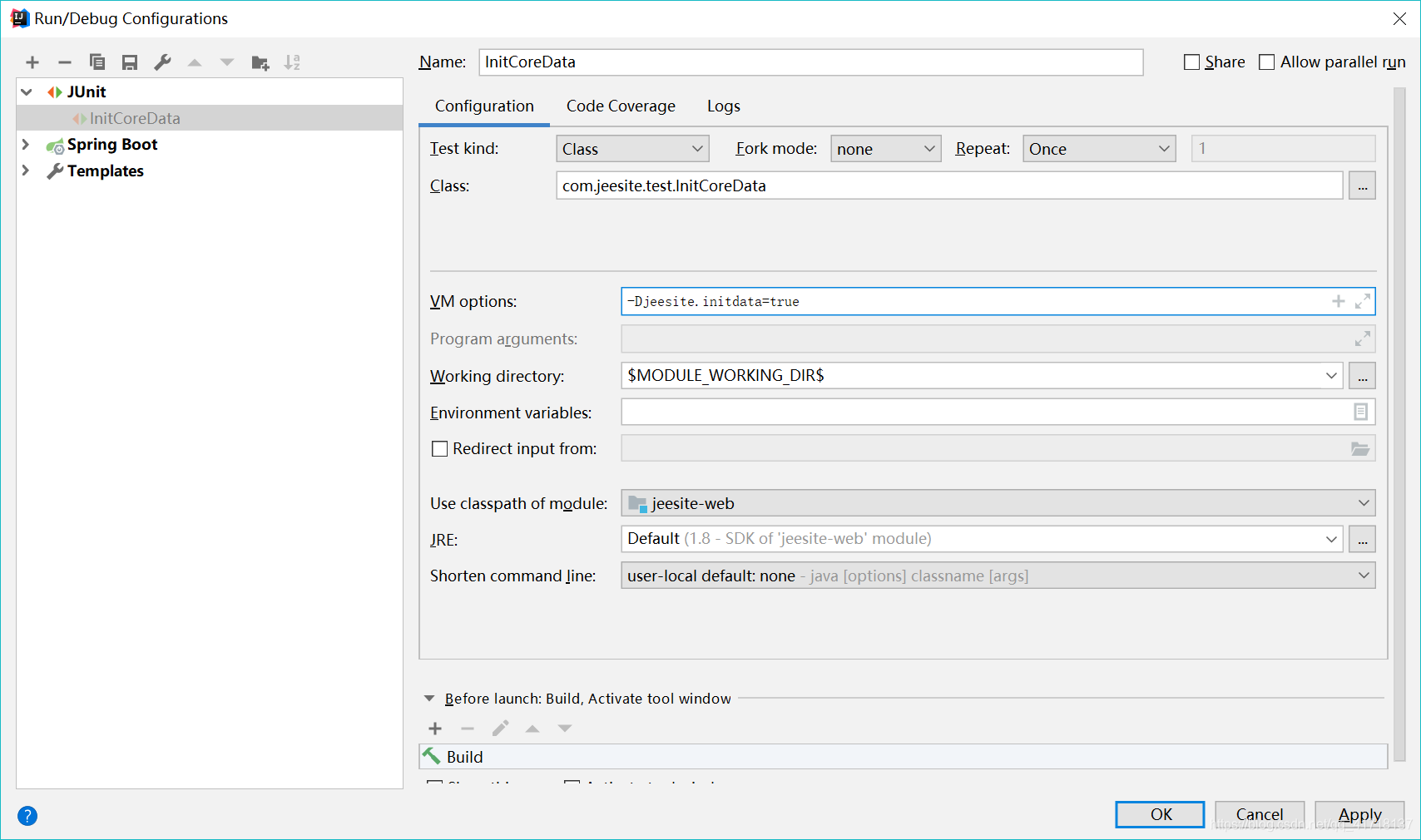This screenshot has width=1421, height=840.
Task: Collapse the Before launch section
Action: (x=429, y=699)
